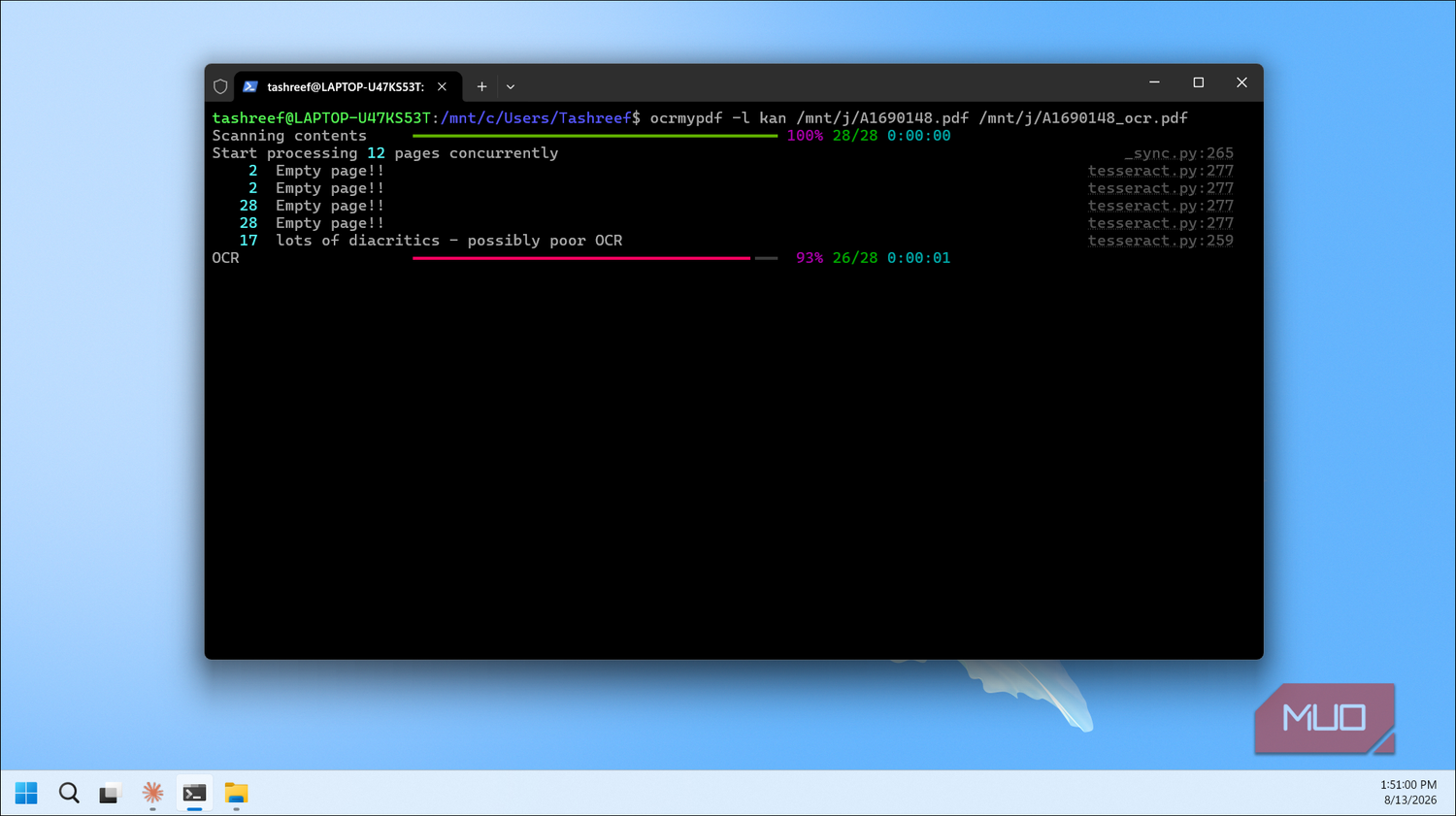Click the green scanning progress bar
This screenshot has height=816, width=1456.
[595, 136]
